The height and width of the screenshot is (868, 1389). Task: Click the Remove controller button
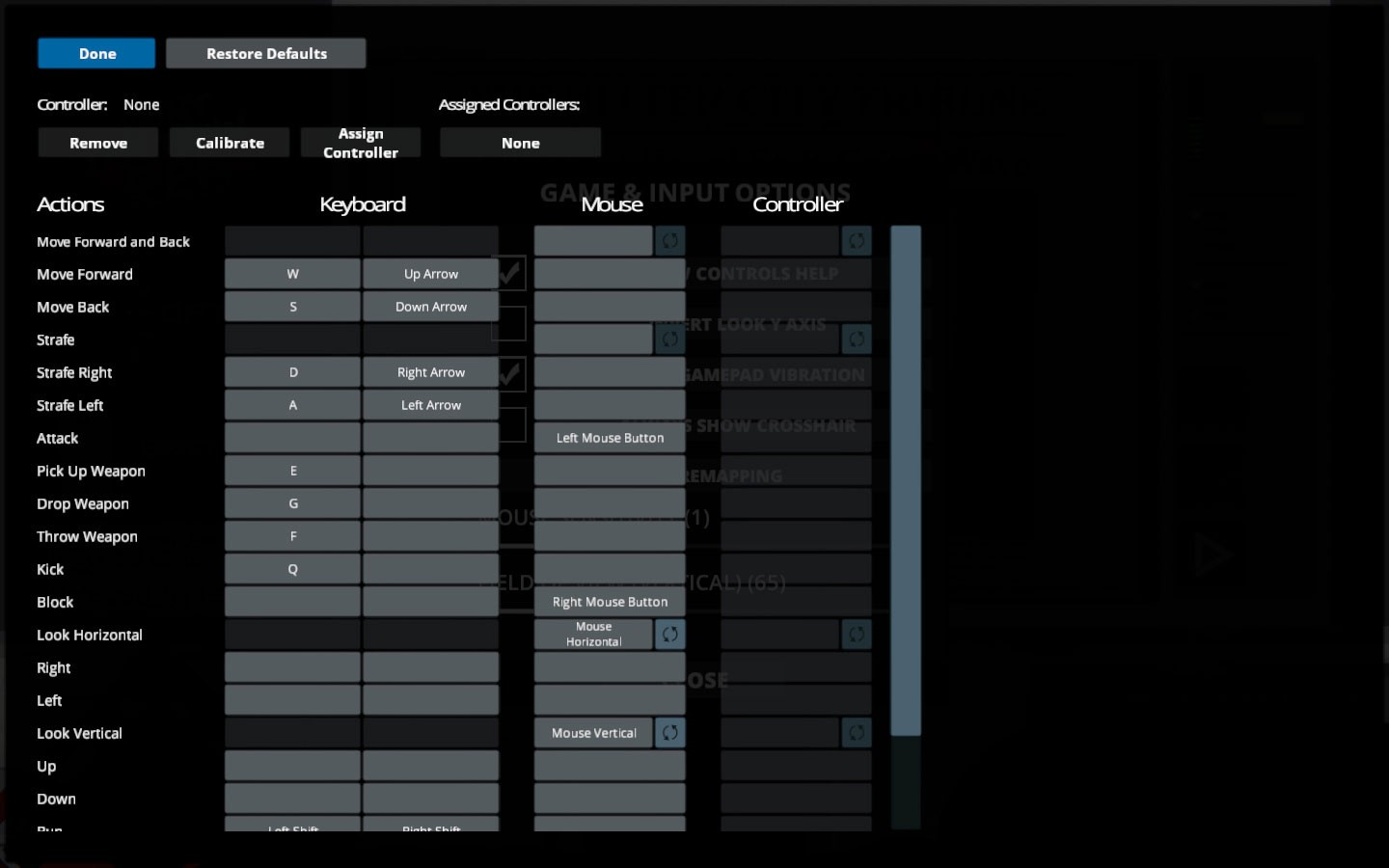click(98, 143)
